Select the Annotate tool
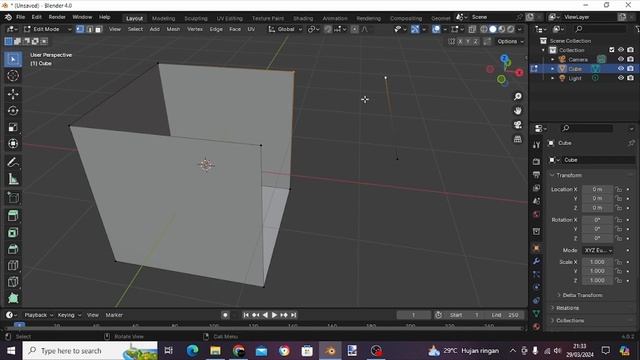640x360 pixels. [x=13, y=162]
